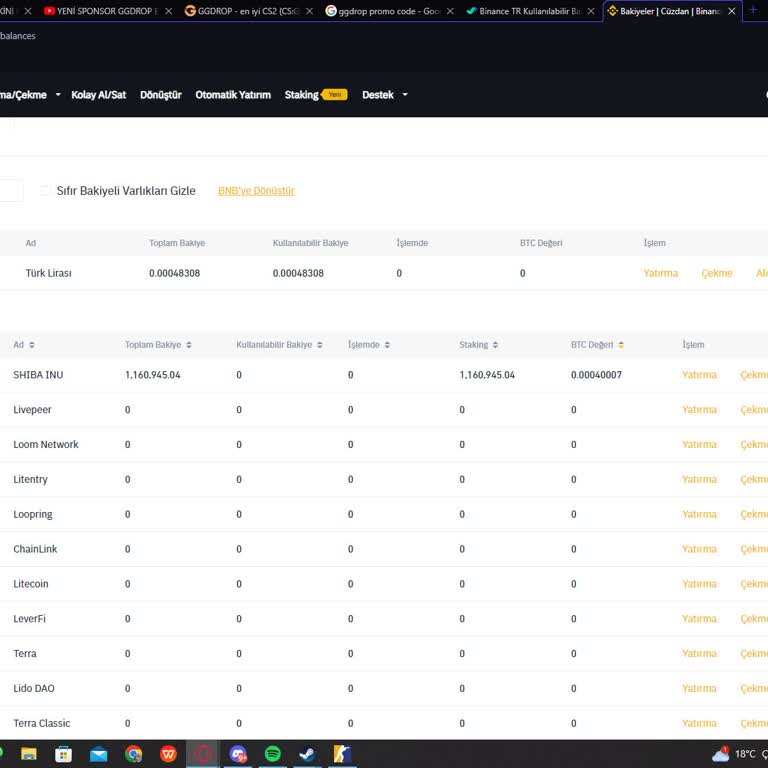
Task: Open File Explorer from taskbar
Action: point(28,754)
